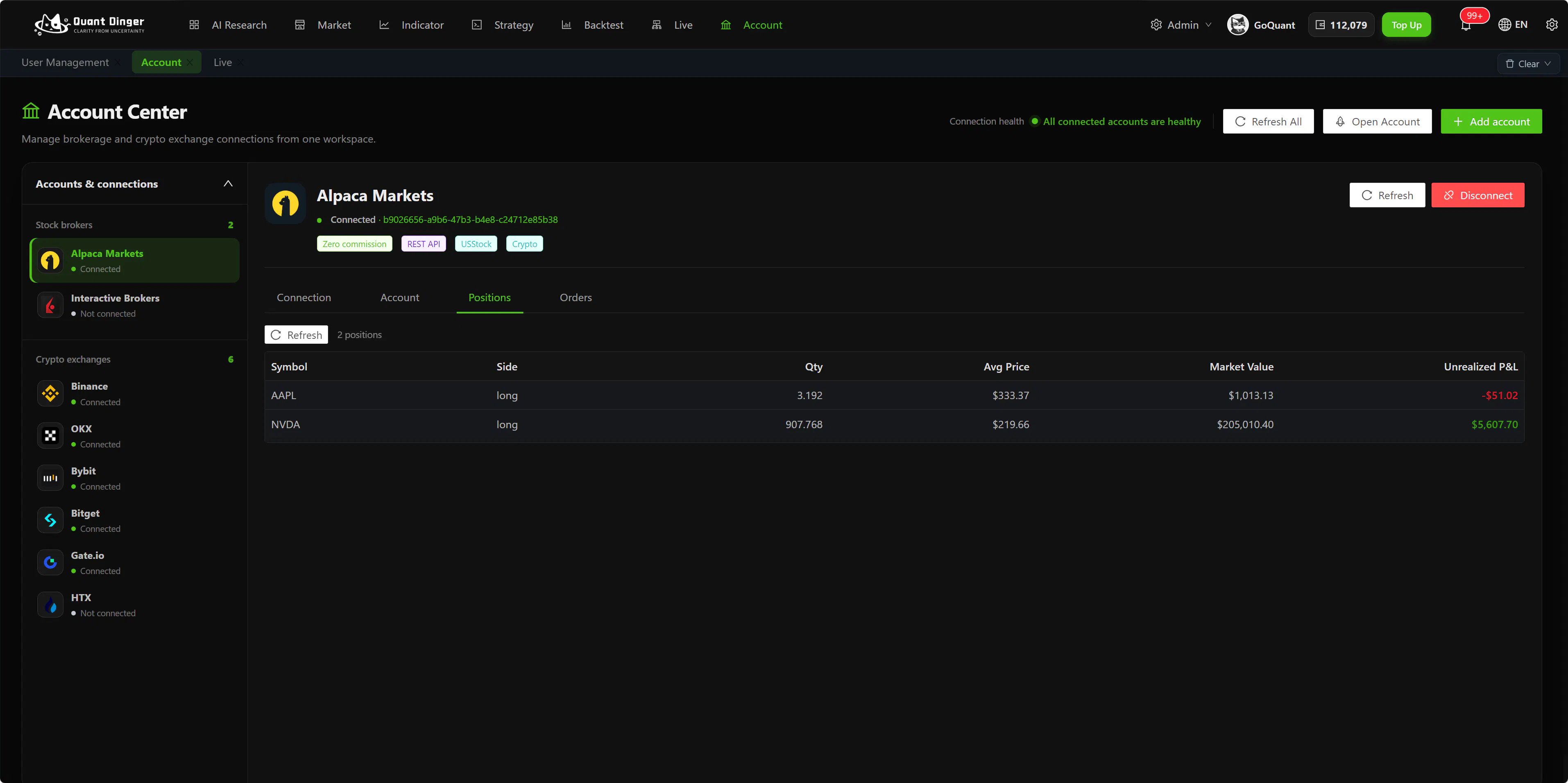Click the USStock tag

coord(476,244)
